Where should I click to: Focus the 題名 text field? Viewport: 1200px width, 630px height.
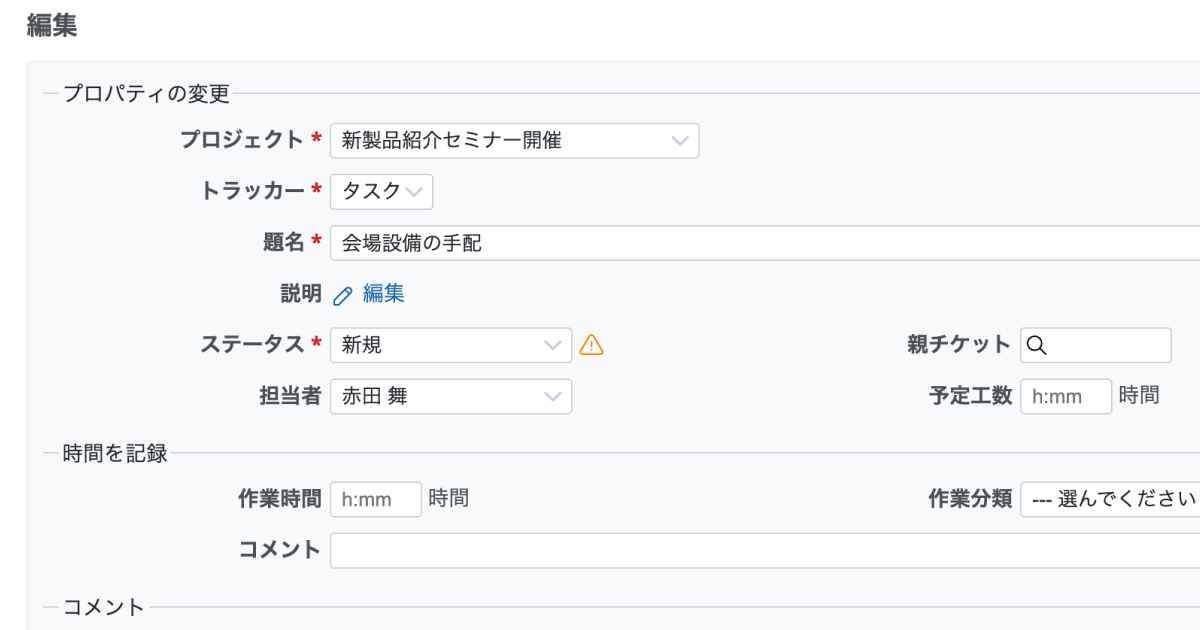[x=760, y=243]
